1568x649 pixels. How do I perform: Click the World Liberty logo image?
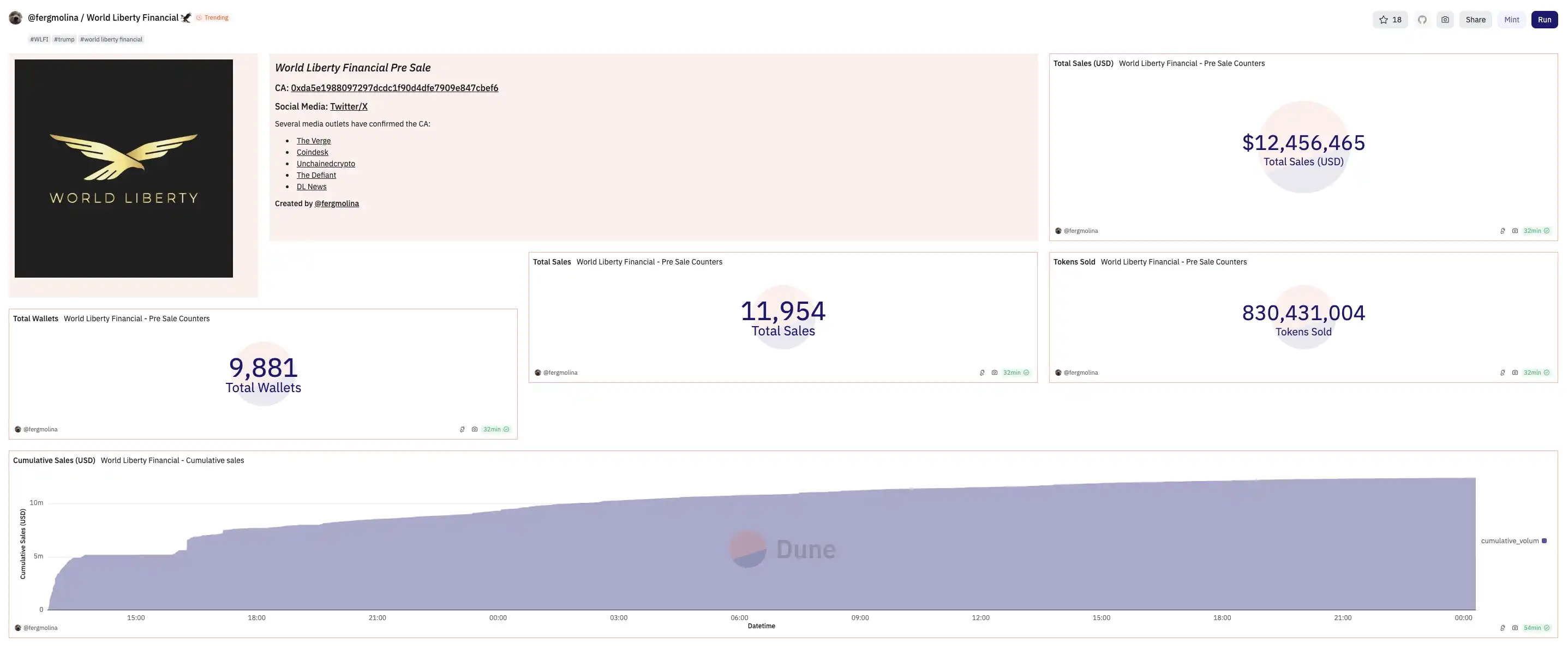coord(123,169)
